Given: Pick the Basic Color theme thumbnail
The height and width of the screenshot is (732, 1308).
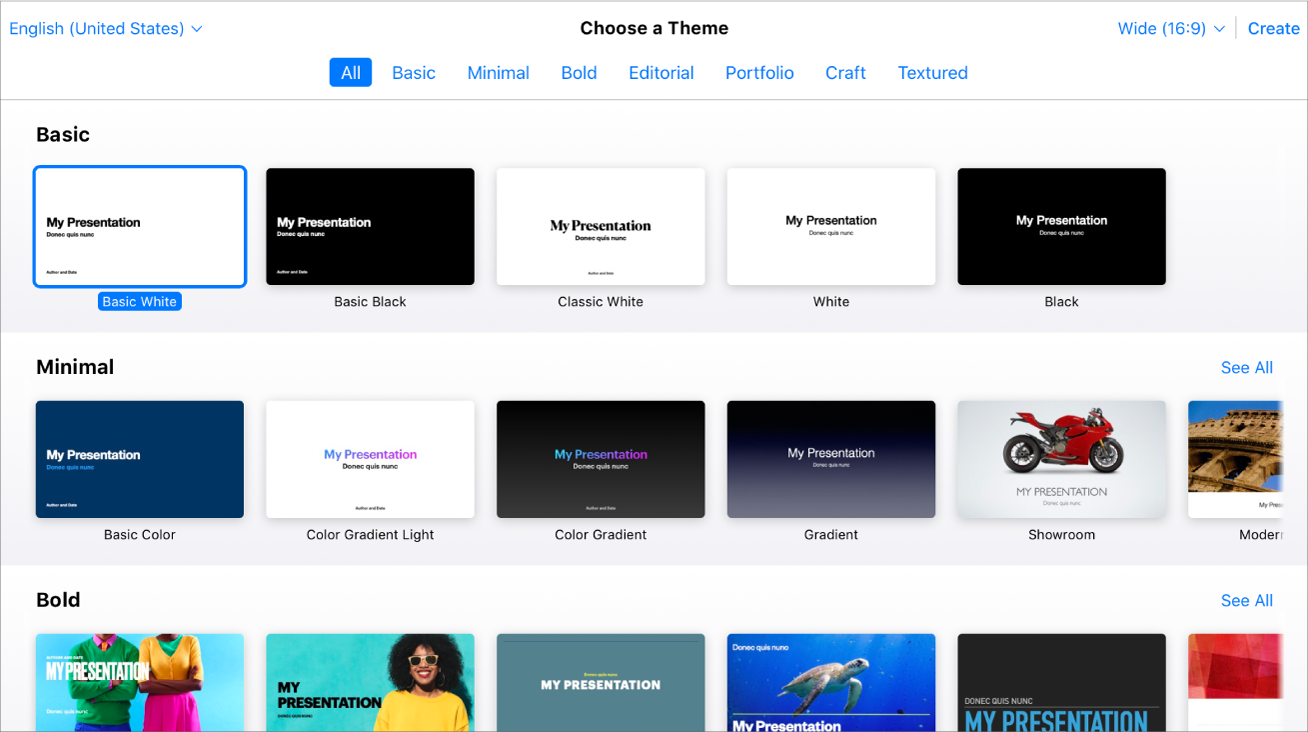Looking at the screenshot, I should pyautogui.click(x=140, y=460).
